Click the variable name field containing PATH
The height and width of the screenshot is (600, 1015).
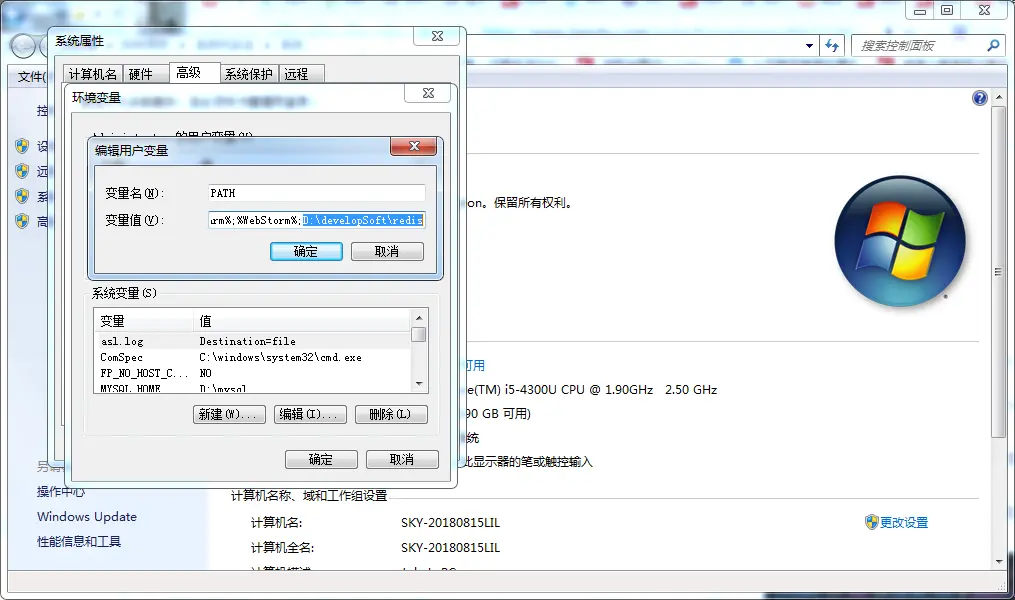tap(317, 193)
